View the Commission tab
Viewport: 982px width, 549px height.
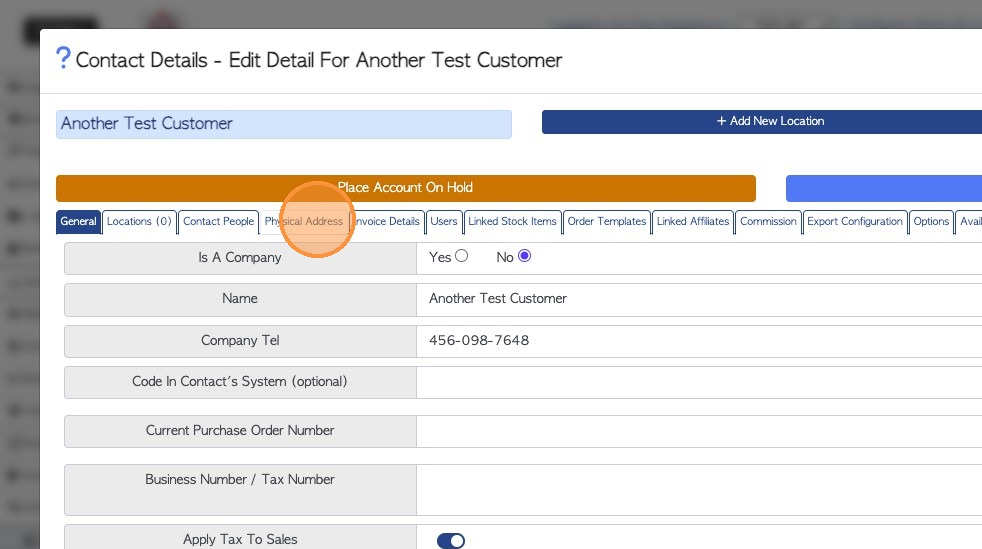[768, 222]
